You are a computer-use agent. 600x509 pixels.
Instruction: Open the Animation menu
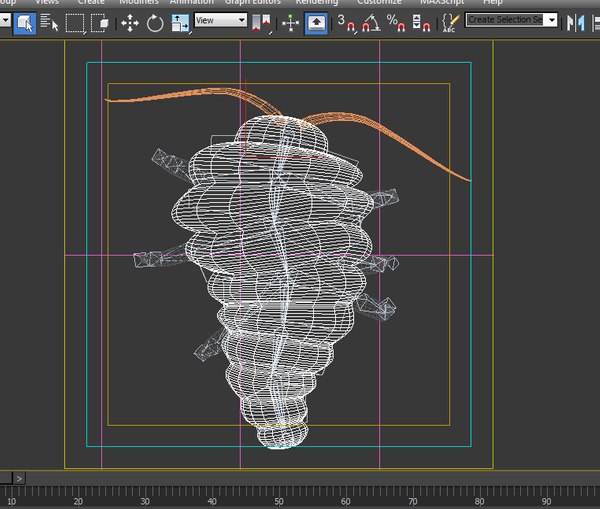tap(192, 2)
